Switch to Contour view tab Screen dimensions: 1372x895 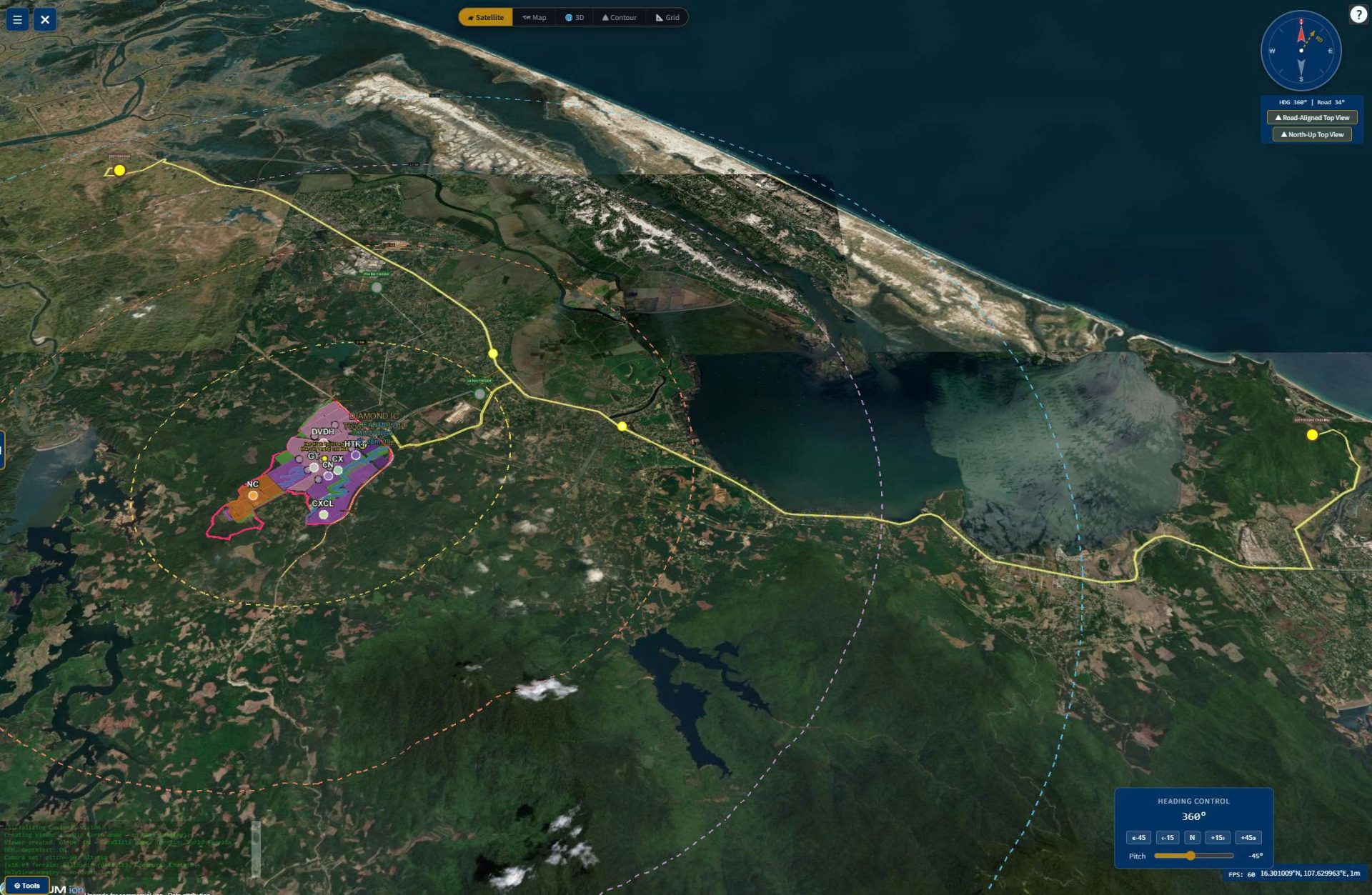coord(620,17)
